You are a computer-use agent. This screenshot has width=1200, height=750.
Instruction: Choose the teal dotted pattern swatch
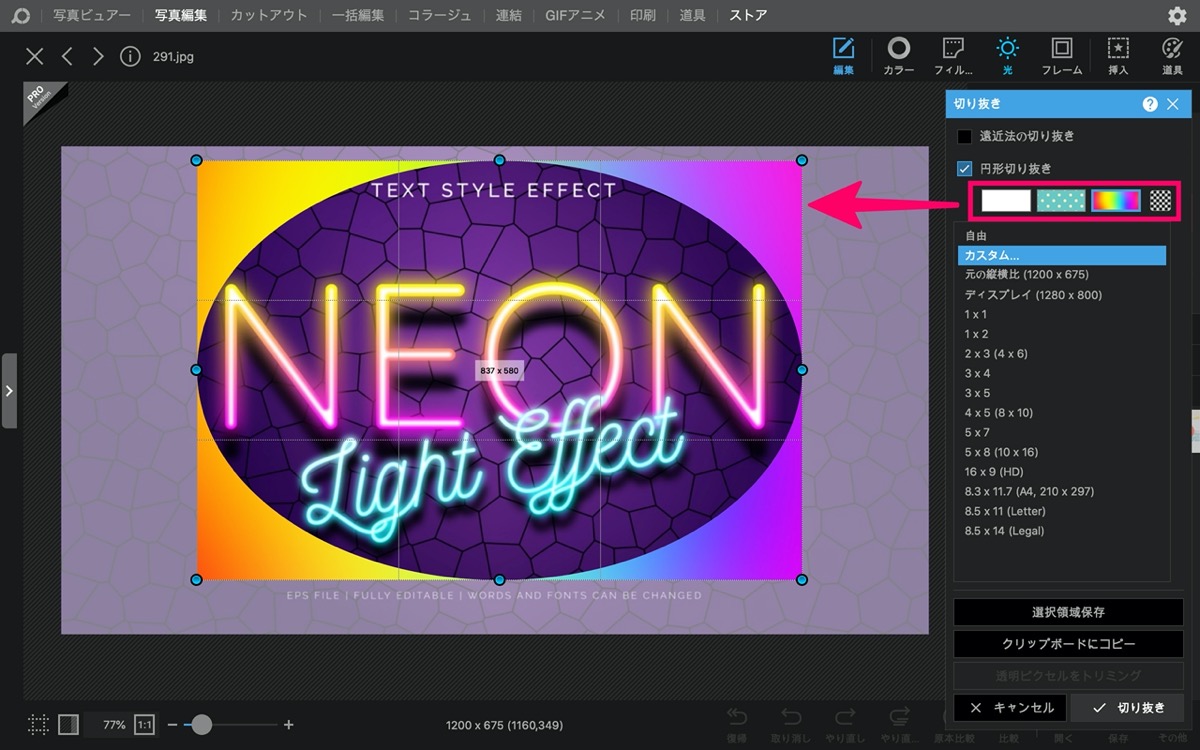click(x=1061, y=200)
